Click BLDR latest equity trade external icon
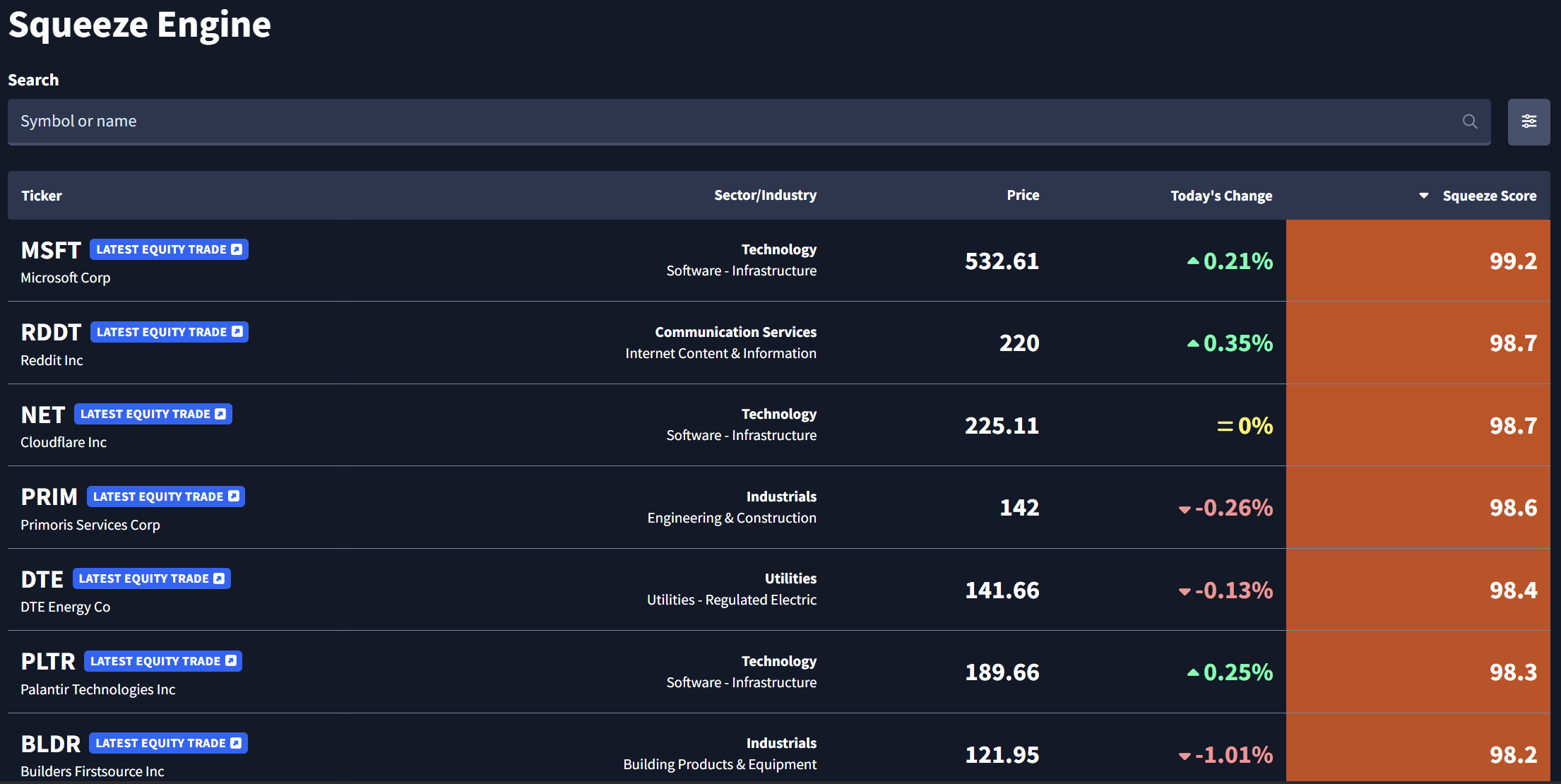Image resolution: width=1561 pixels, height=784 pixels. pyautogui.click(x=236, y=743)
